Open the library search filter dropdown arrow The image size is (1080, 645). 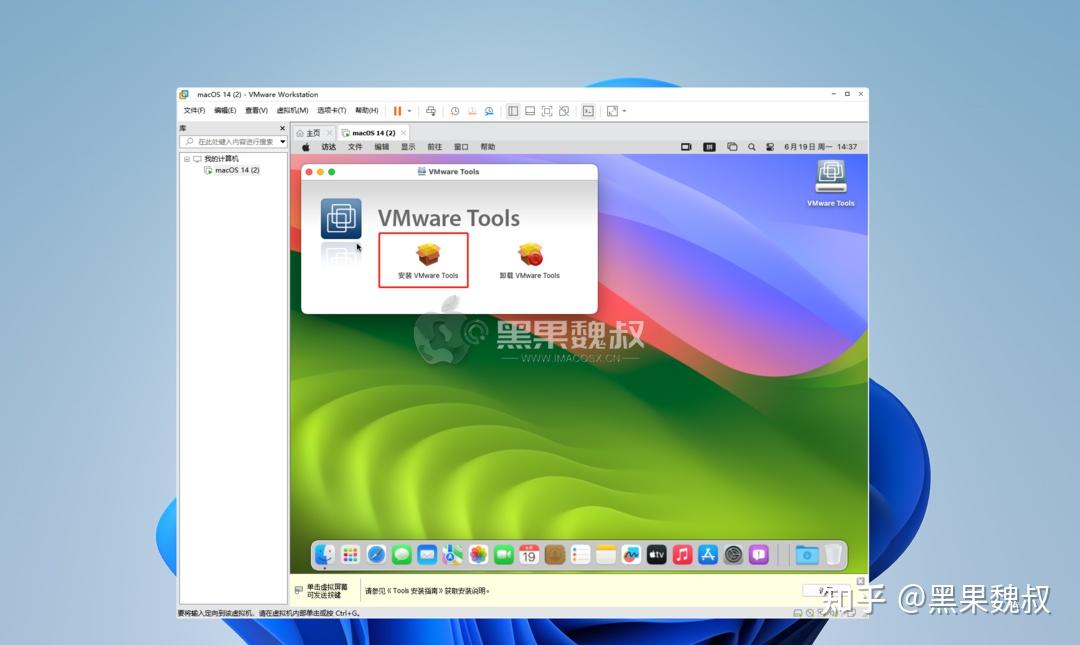(282, 141)
